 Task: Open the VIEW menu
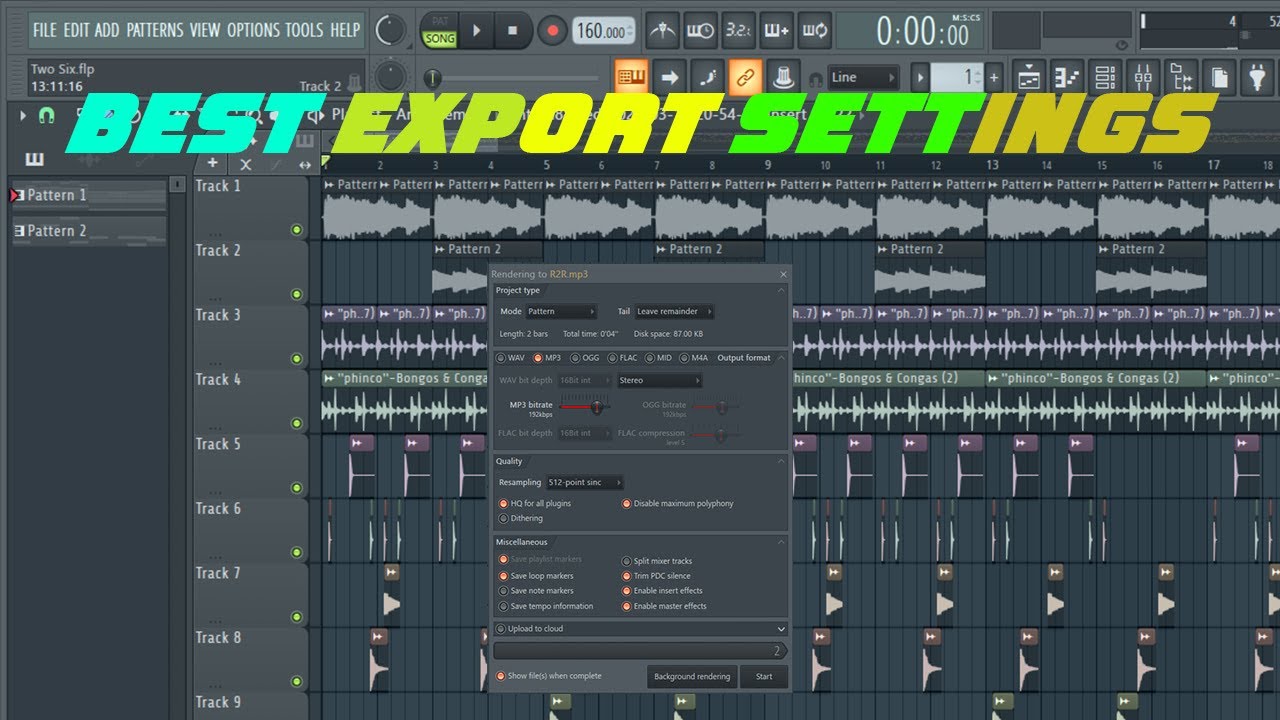coord(205,30)
